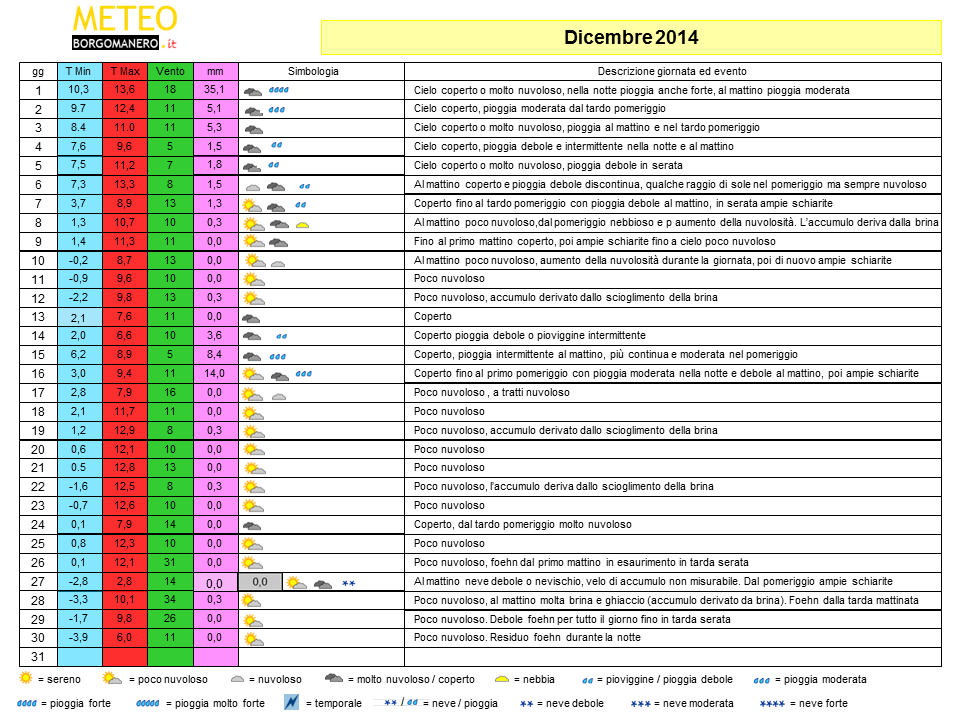This screenshot has width=960, height=720.
Task: Select the overcast cloud icon on day 13
Action: pyautogui.click(x=251, y=318)
